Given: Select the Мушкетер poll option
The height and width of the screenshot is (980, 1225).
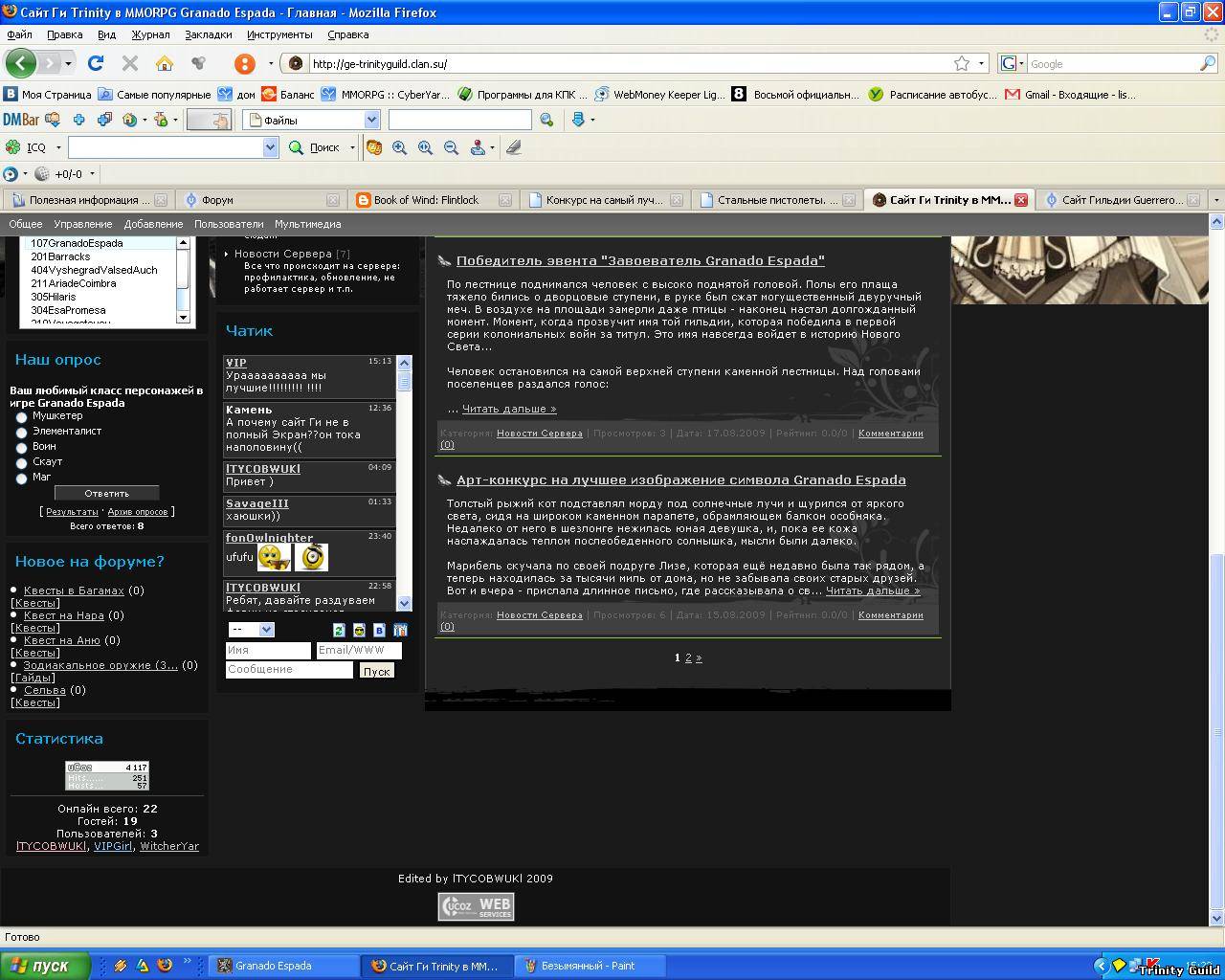Looking at the screenshot, I should 21,418.
